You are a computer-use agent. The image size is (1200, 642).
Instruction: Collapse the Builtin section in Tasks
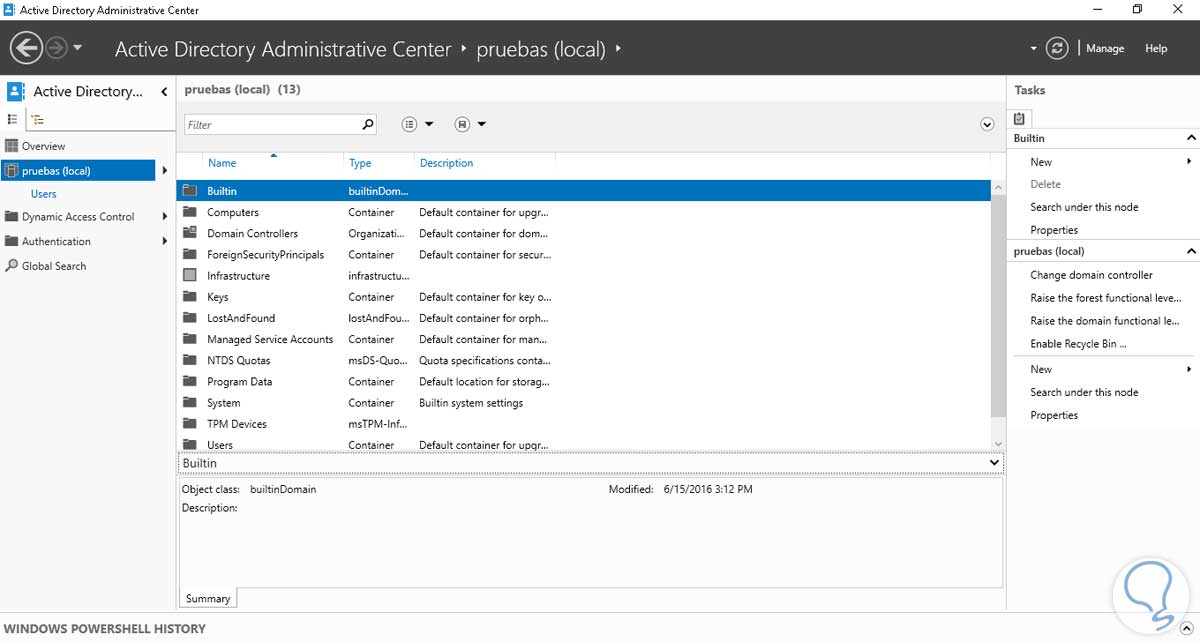tap(1191, 138)
